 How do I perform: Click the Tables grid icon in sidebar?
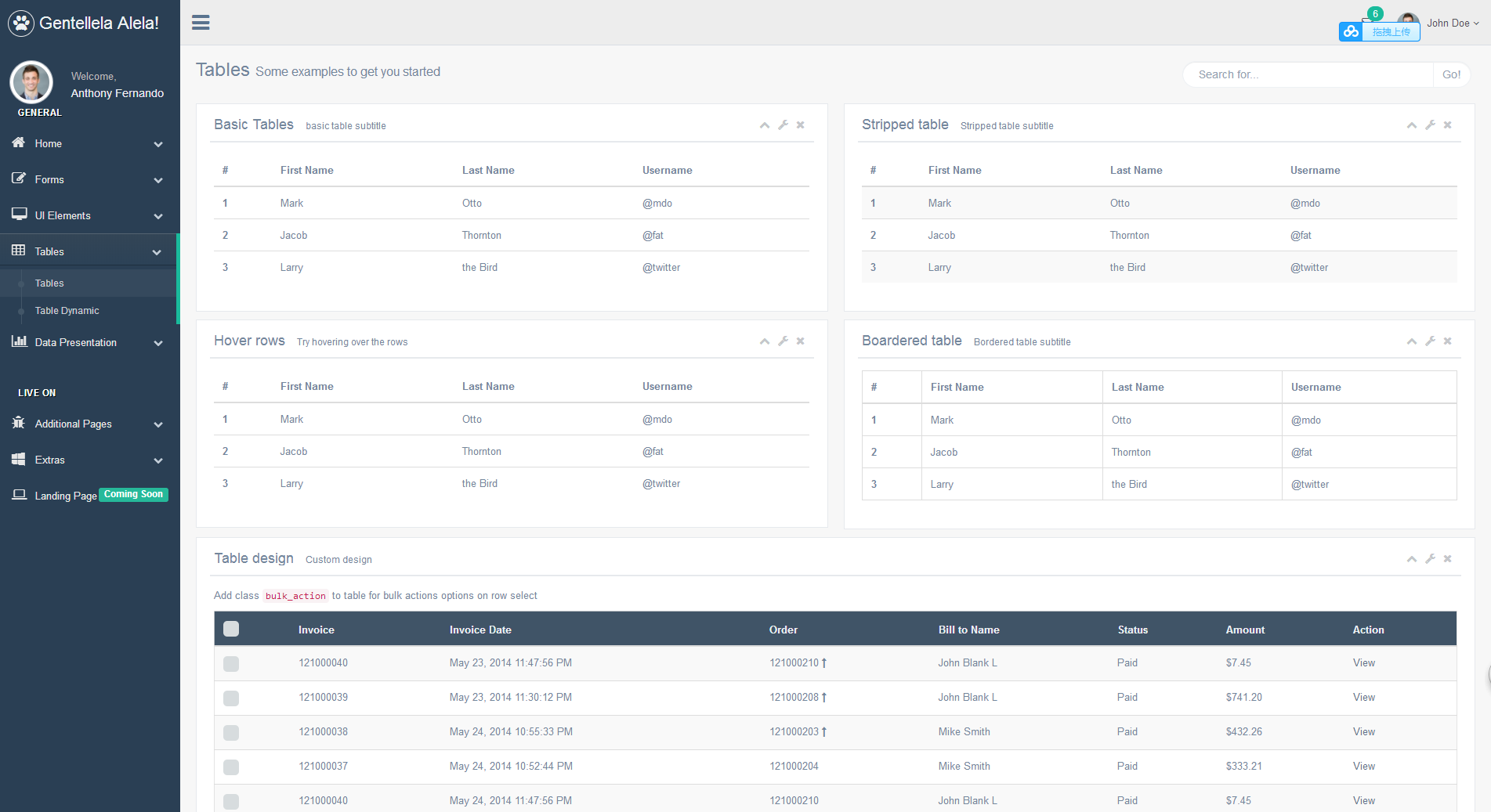(x=19, y=251)
